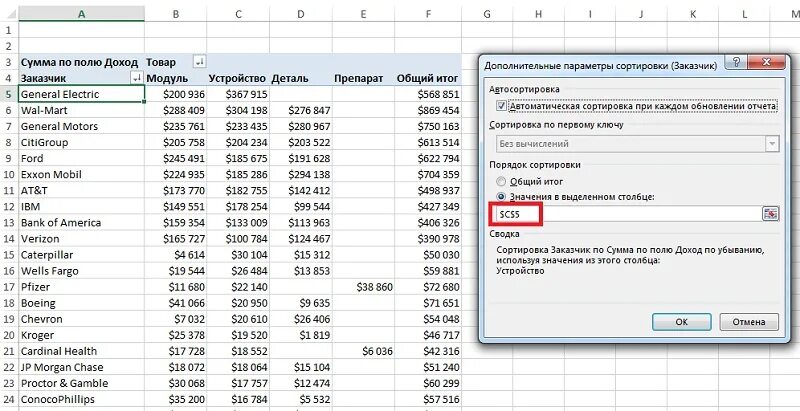Click the Деталь column label cell

(301, 78)
